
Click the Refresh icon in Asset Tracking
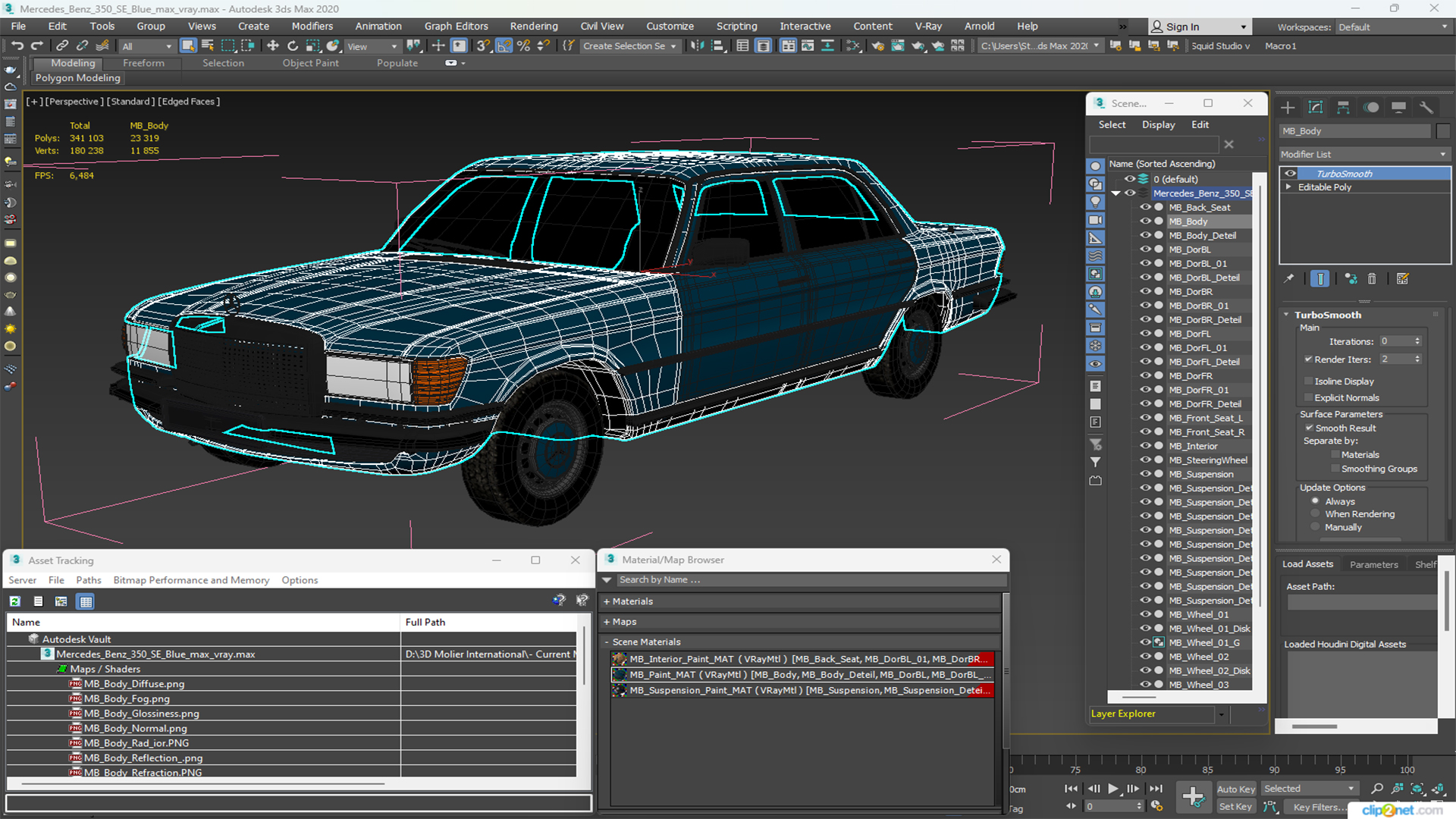(x=15, y=601)
